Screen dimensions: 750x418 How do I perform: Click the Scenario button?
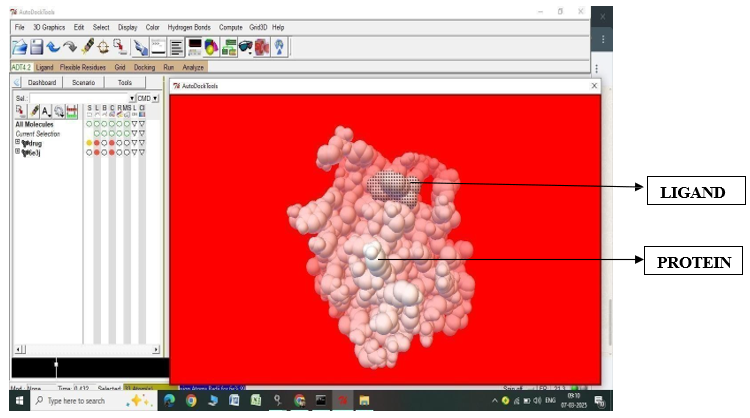[84, 83]
